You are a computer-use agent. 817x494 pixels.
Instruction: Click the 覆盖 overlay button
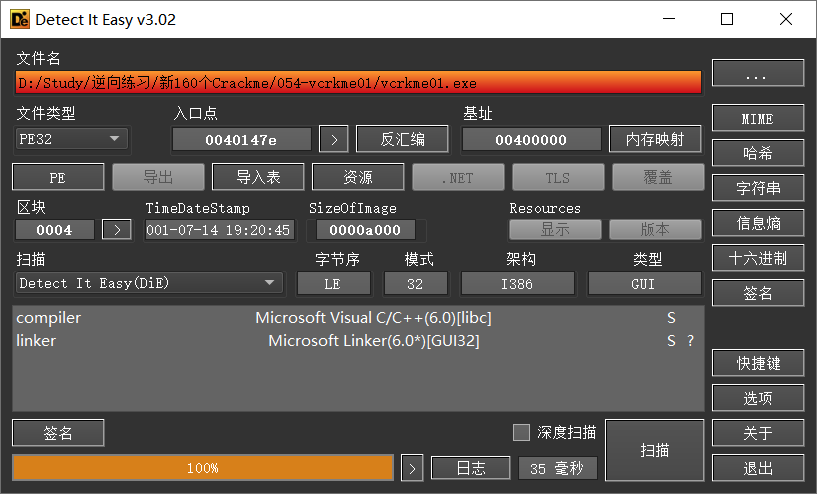658,177
